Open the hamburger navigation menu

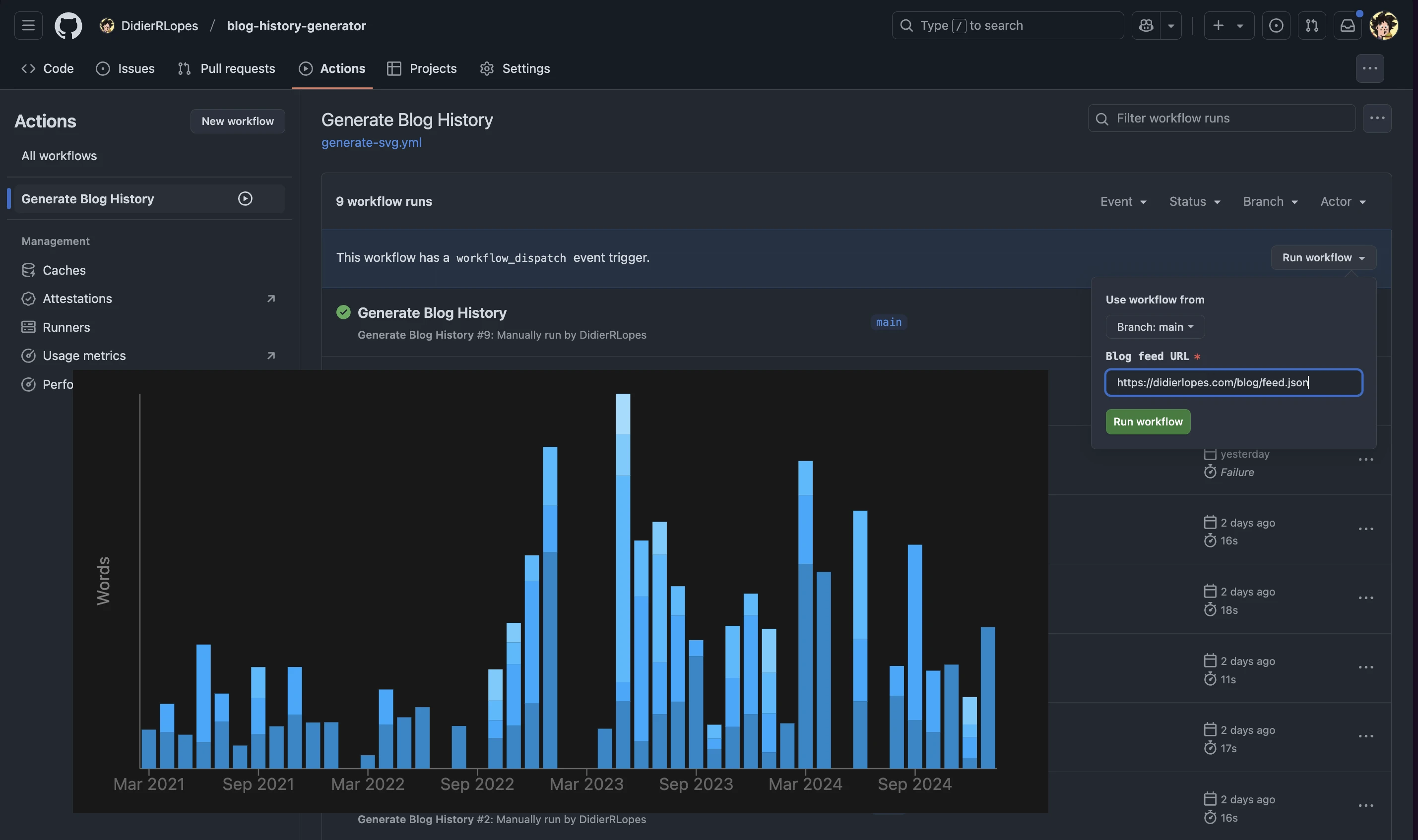28,25
